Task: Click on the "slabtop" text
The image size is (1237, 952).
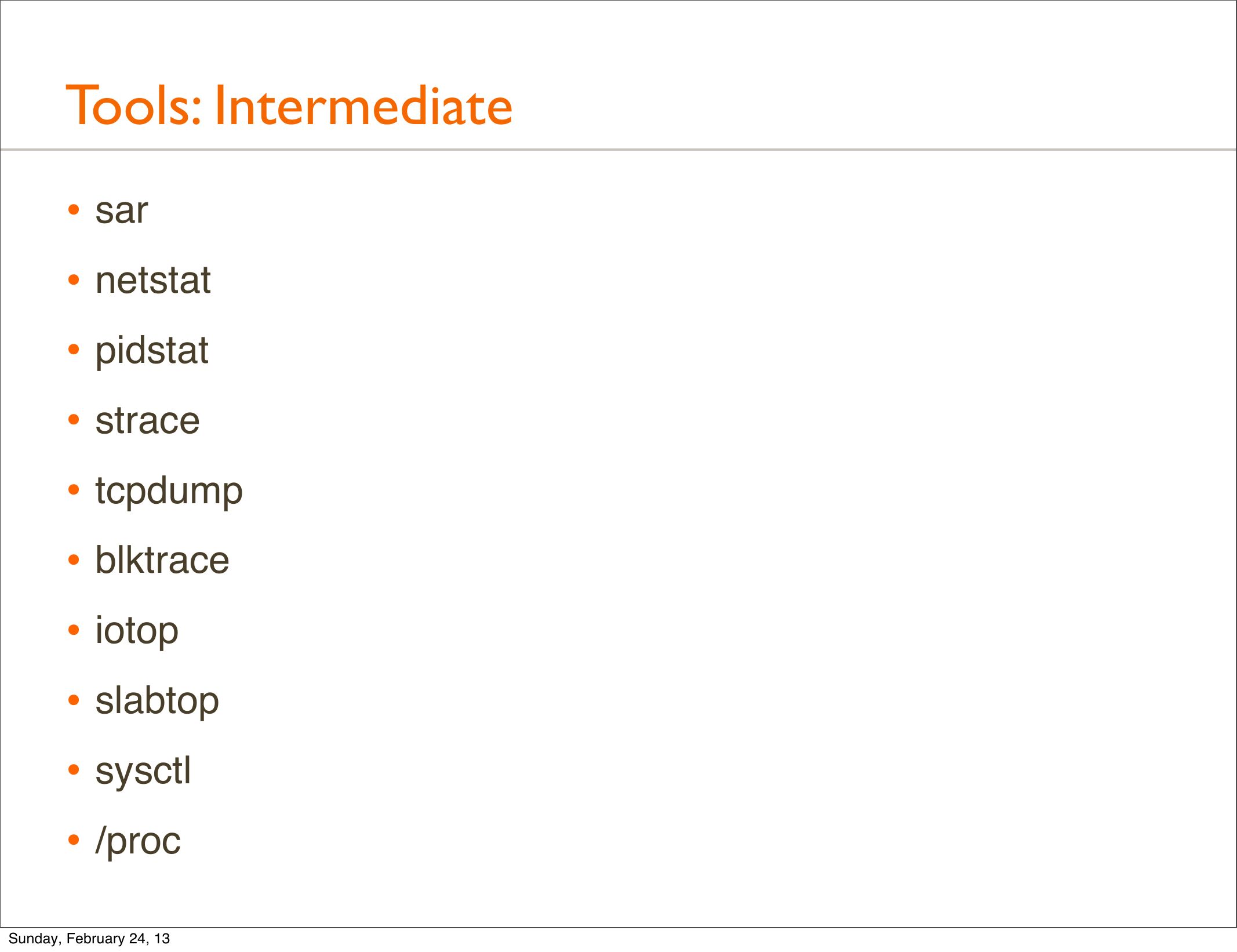Action: [x=157, y=701]
